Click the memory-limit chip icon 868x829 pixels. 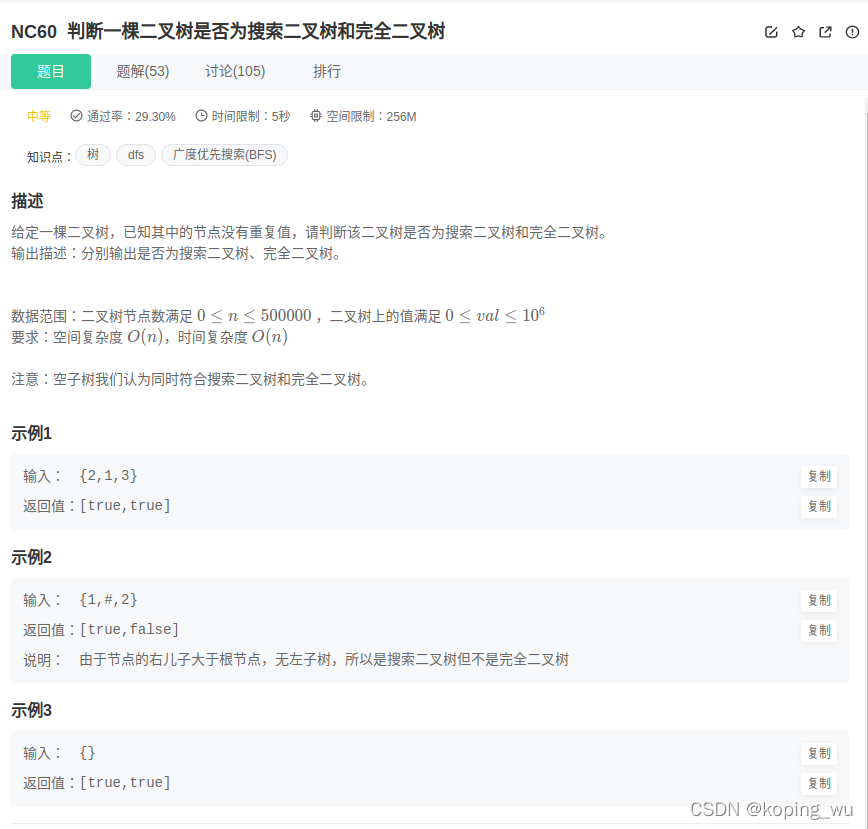(316, 116)
